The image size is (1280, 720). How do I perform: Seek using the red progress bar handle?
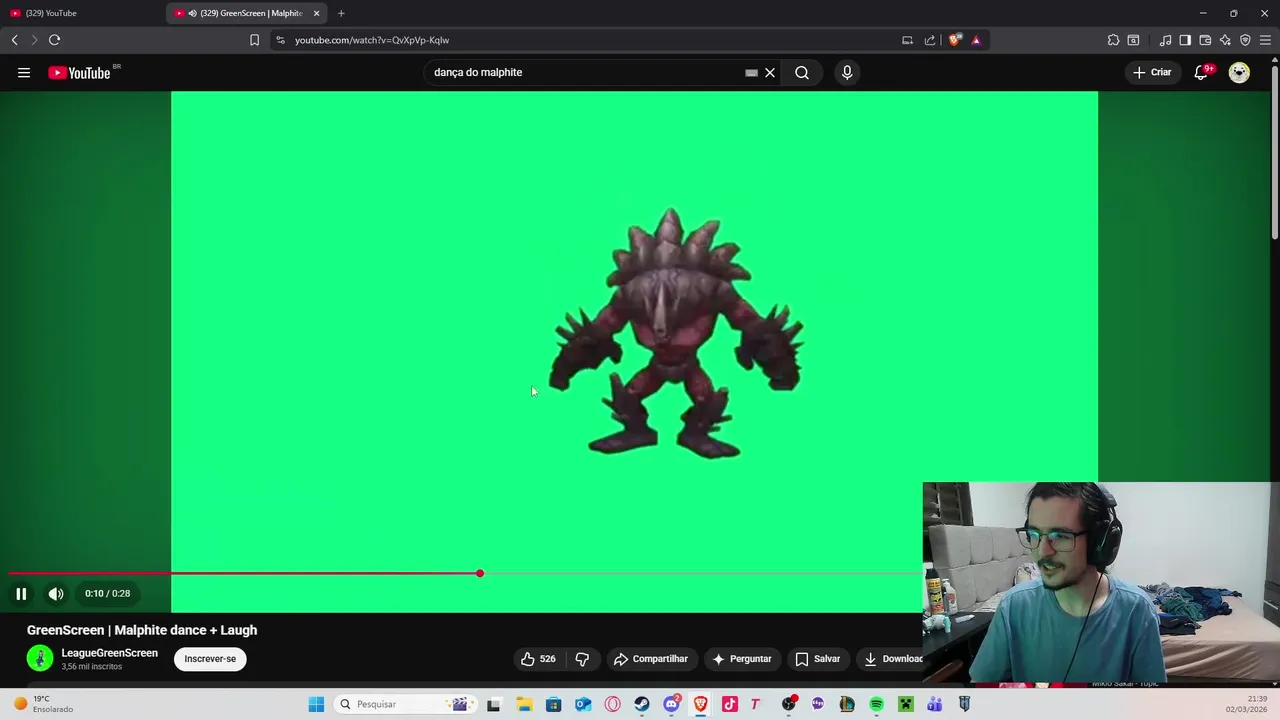(x=480, y=573)
